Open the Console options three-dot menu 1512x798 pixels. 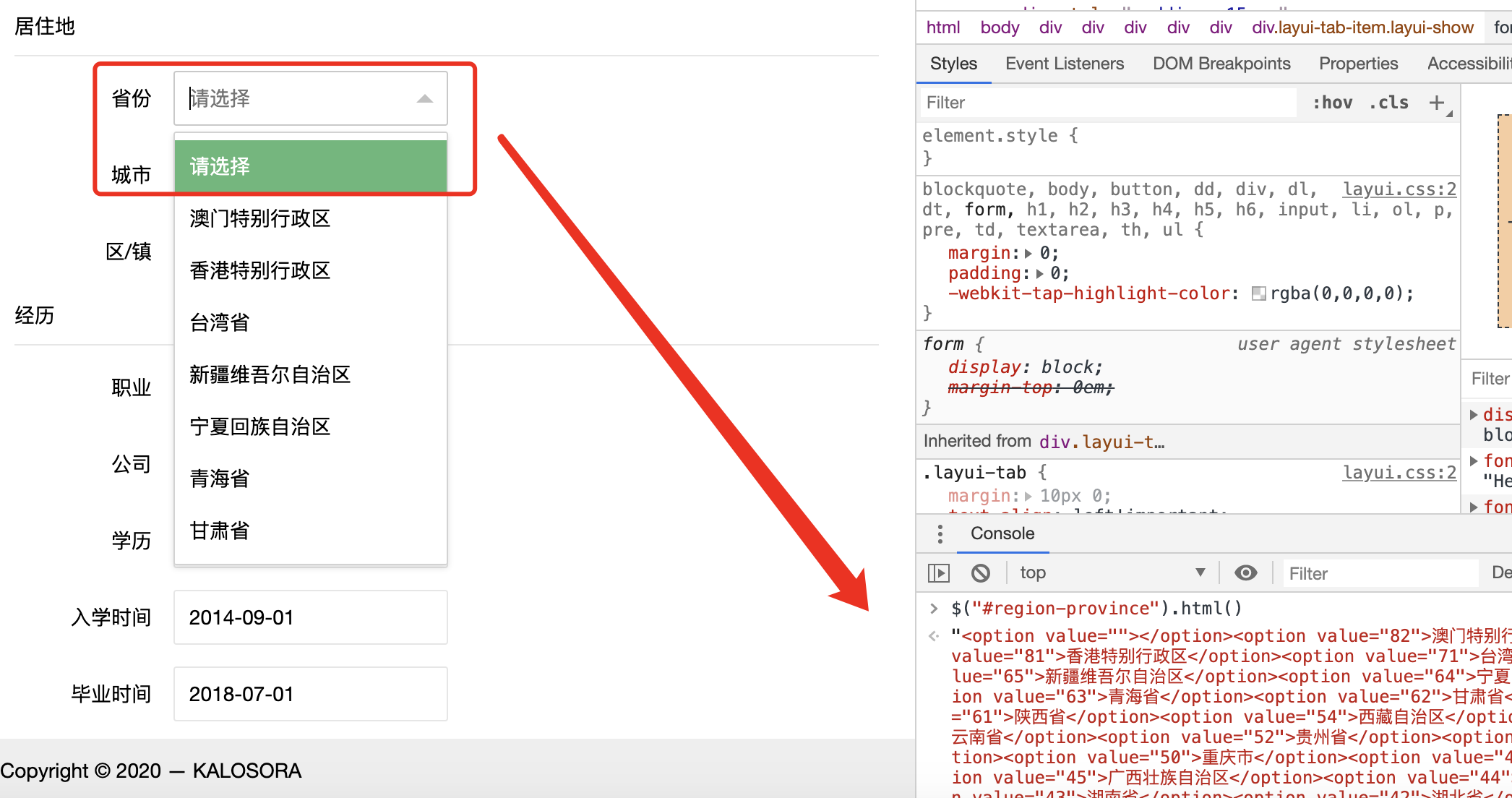[x=940, y=533]
